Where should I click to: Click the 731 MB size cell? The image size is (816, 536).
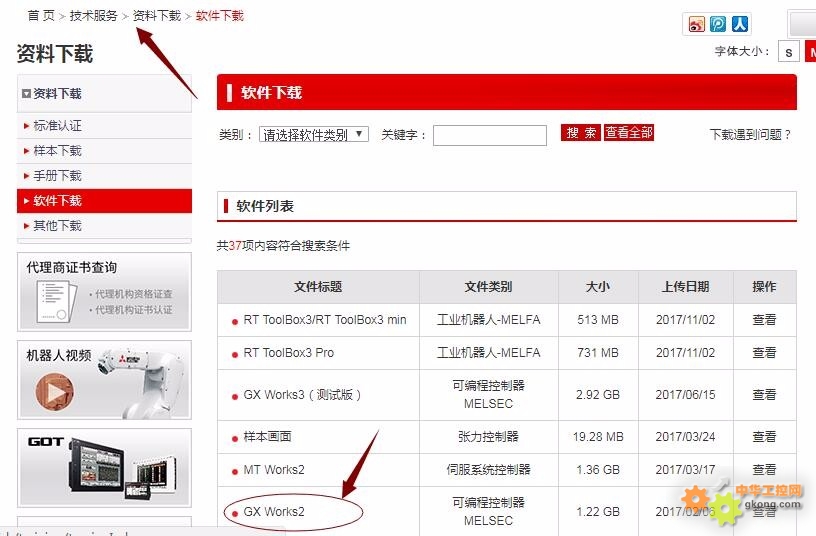tap(598, 353)
